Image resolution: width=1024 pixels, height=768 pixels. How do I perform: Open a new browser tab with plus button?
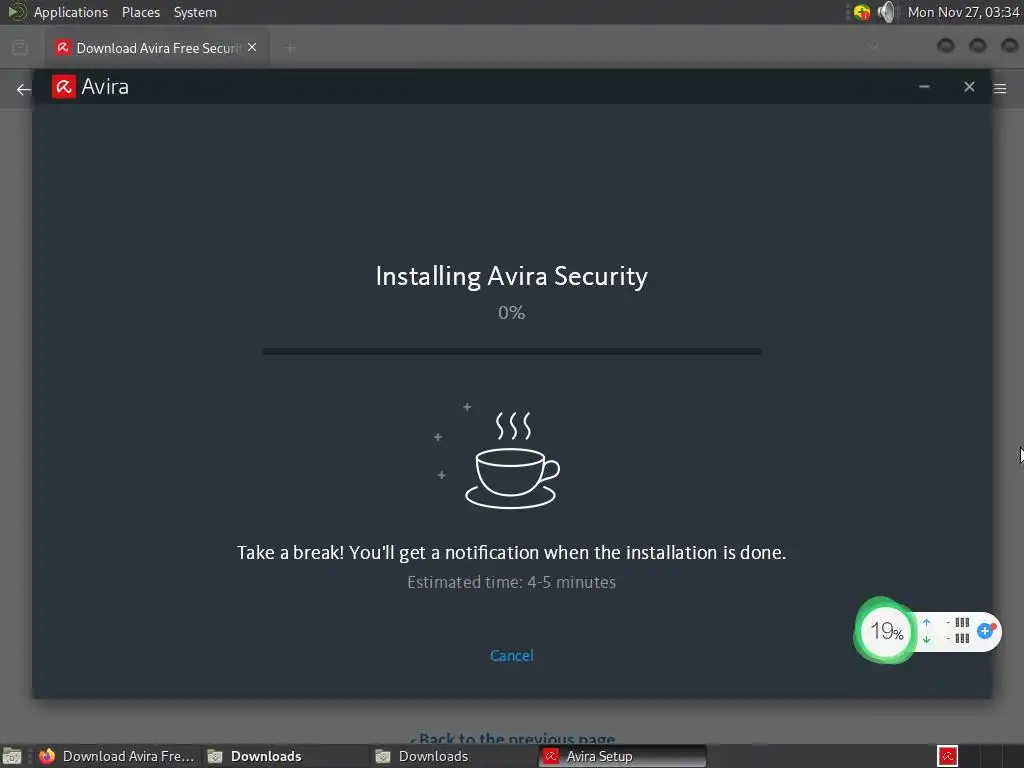point(291,48)
